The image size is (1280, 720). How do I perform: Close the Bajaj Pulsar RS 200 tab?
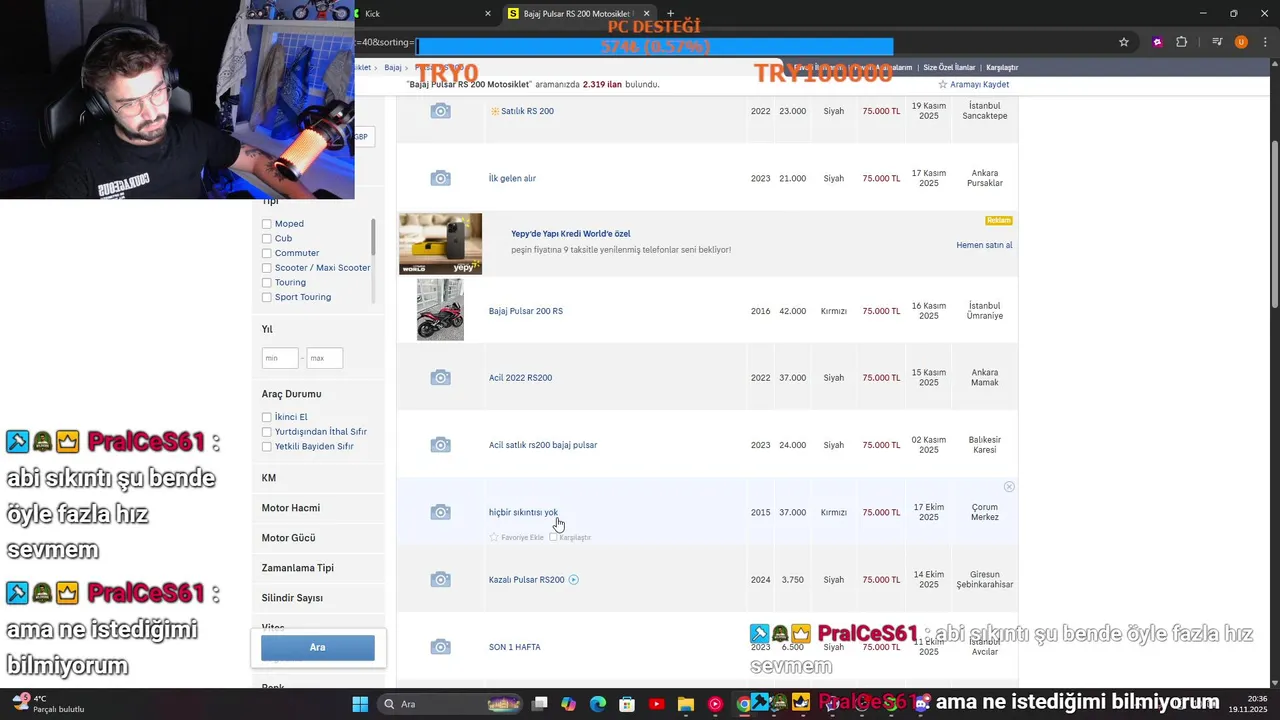pyautogui.click(x=644, y=13)
